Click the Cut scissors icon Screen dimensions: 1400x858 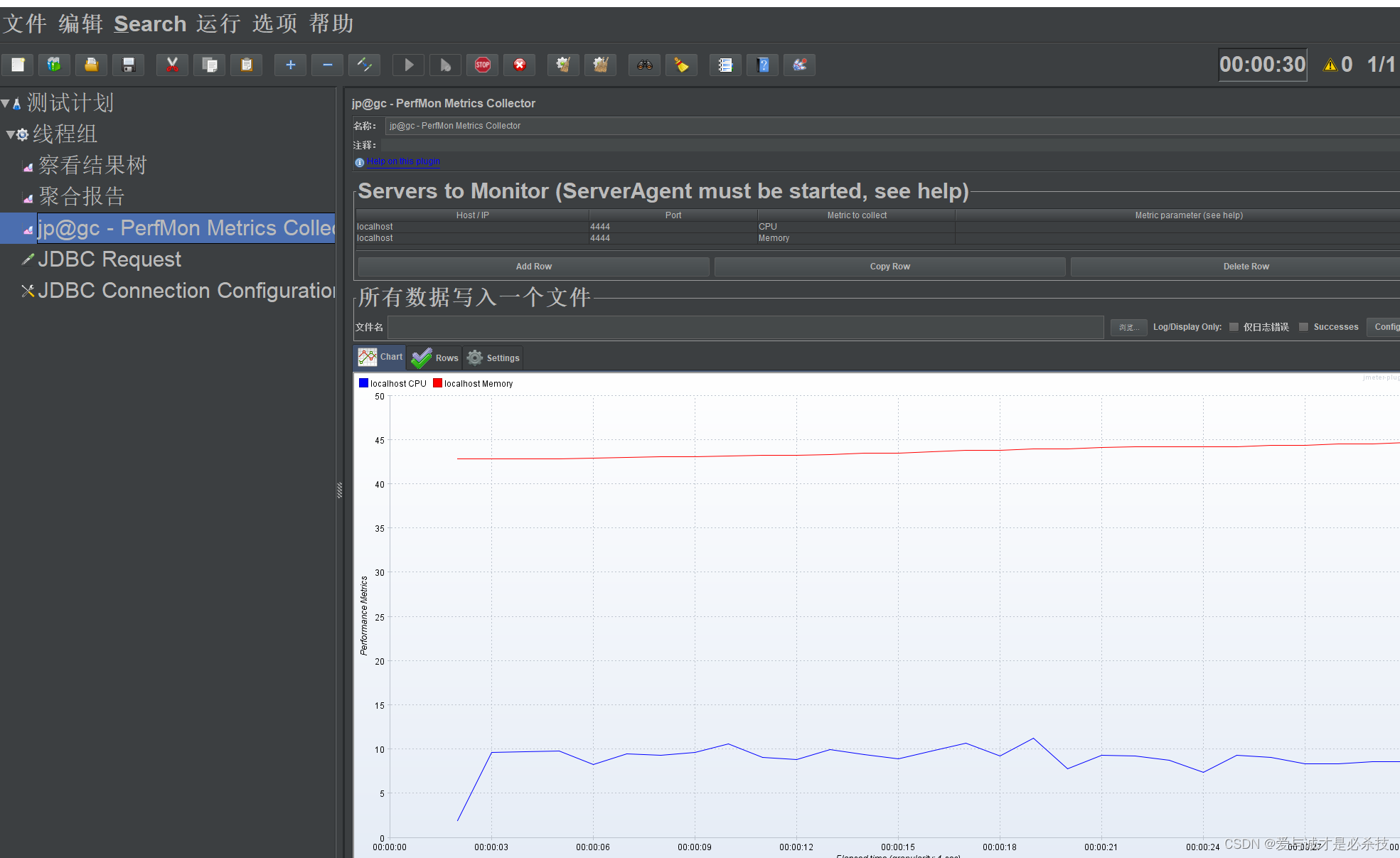pos(172,65)
